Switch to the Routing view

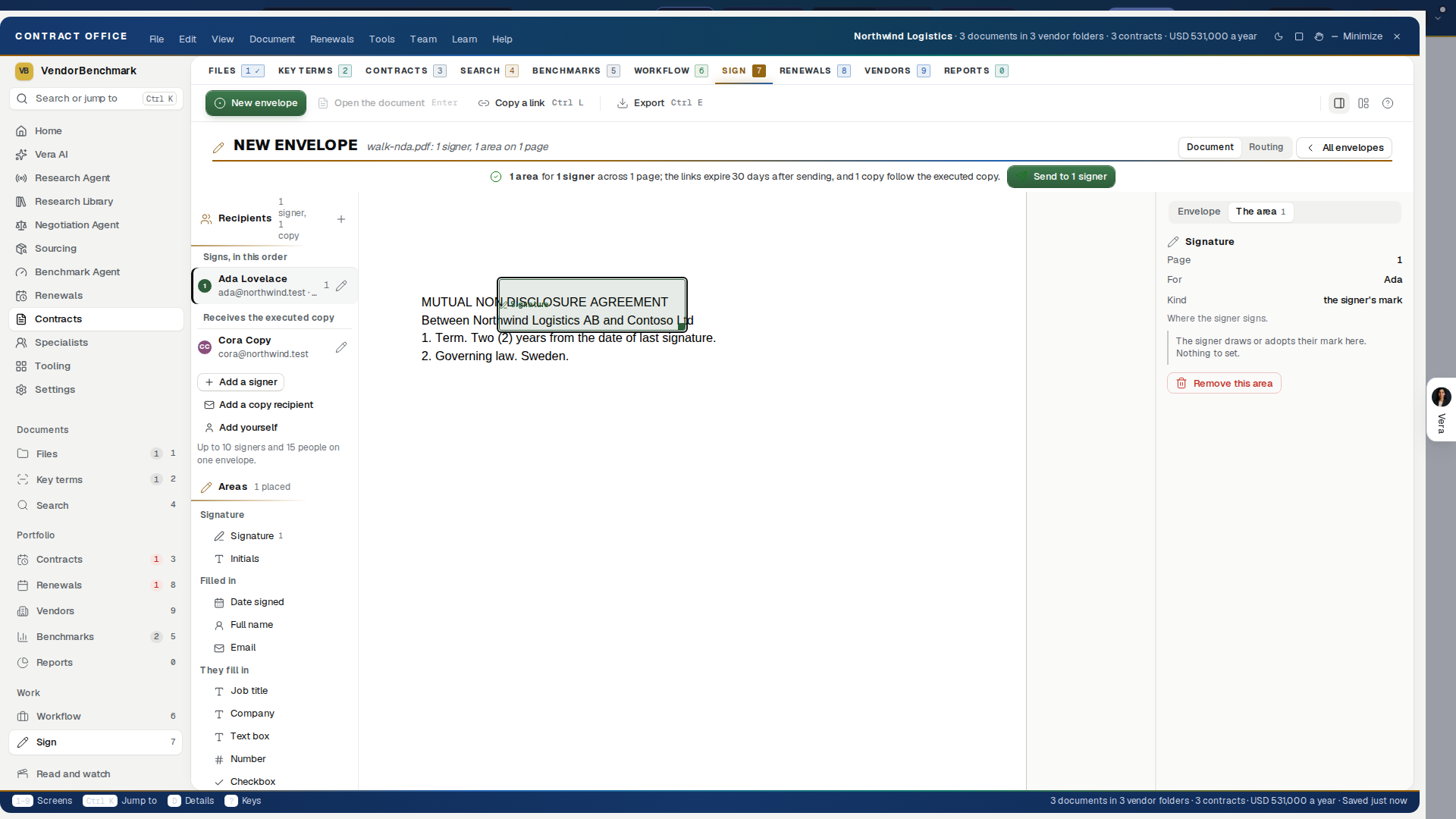pos(1266,147)
